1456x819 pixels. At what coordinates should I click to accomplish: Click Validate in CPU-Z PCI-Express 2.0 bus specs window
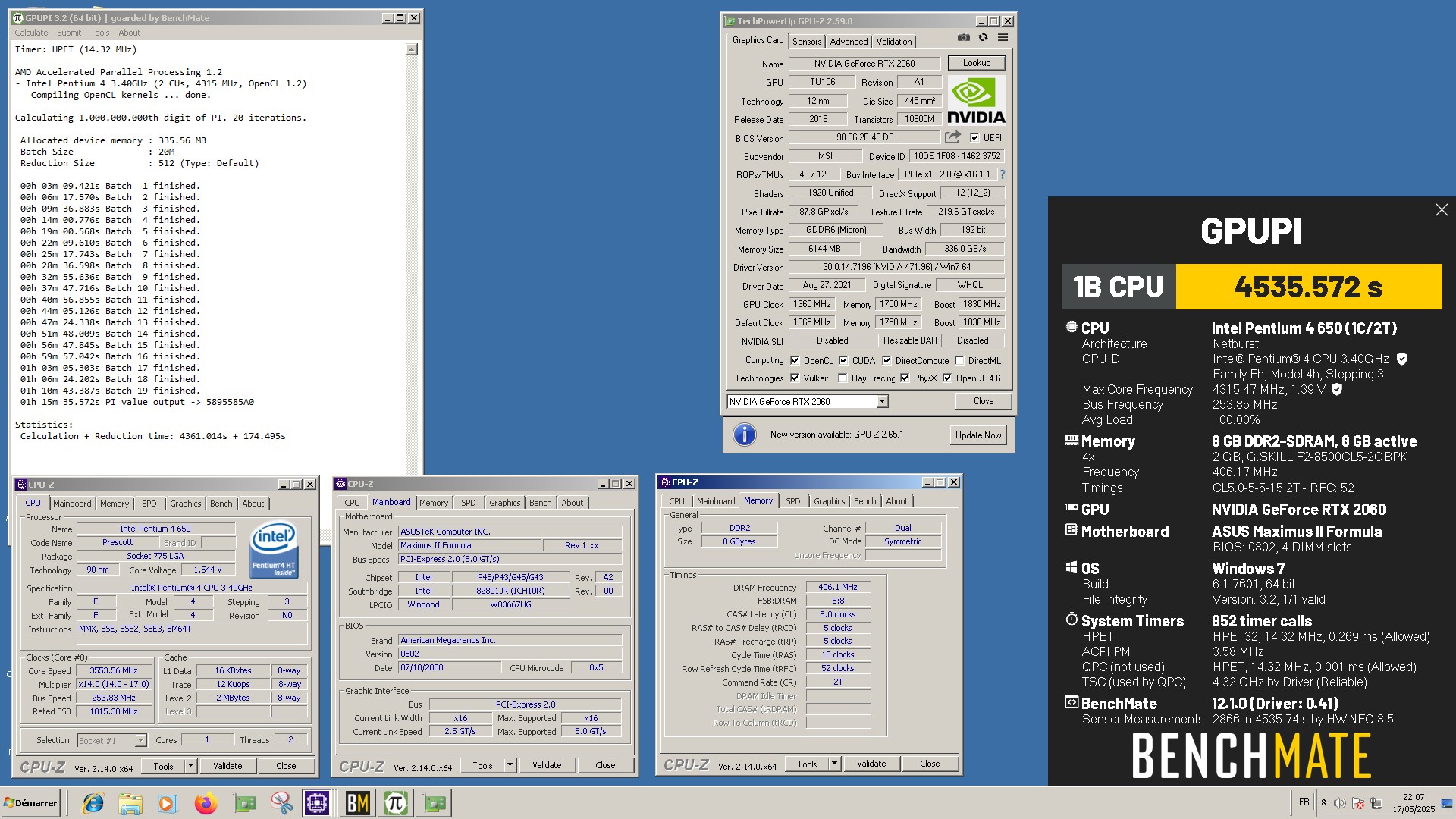pyautogui.click(x=547, y=765)
